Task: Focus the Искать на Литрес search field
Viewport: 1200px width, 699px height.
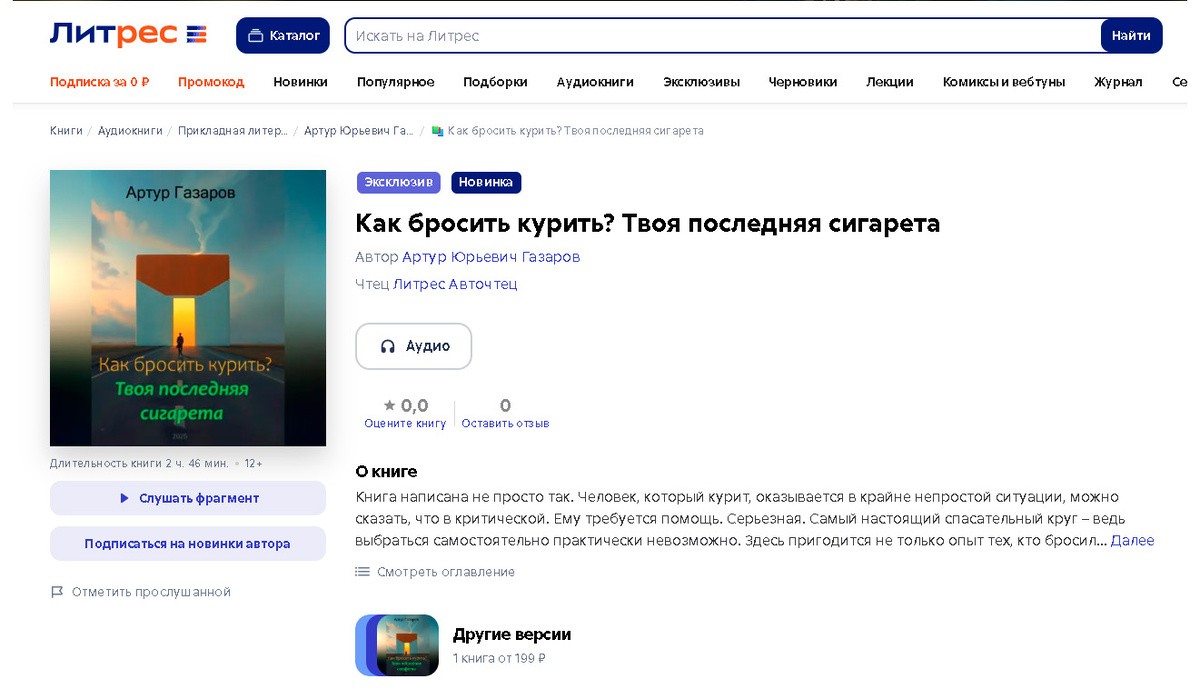Action: (723, 35)
